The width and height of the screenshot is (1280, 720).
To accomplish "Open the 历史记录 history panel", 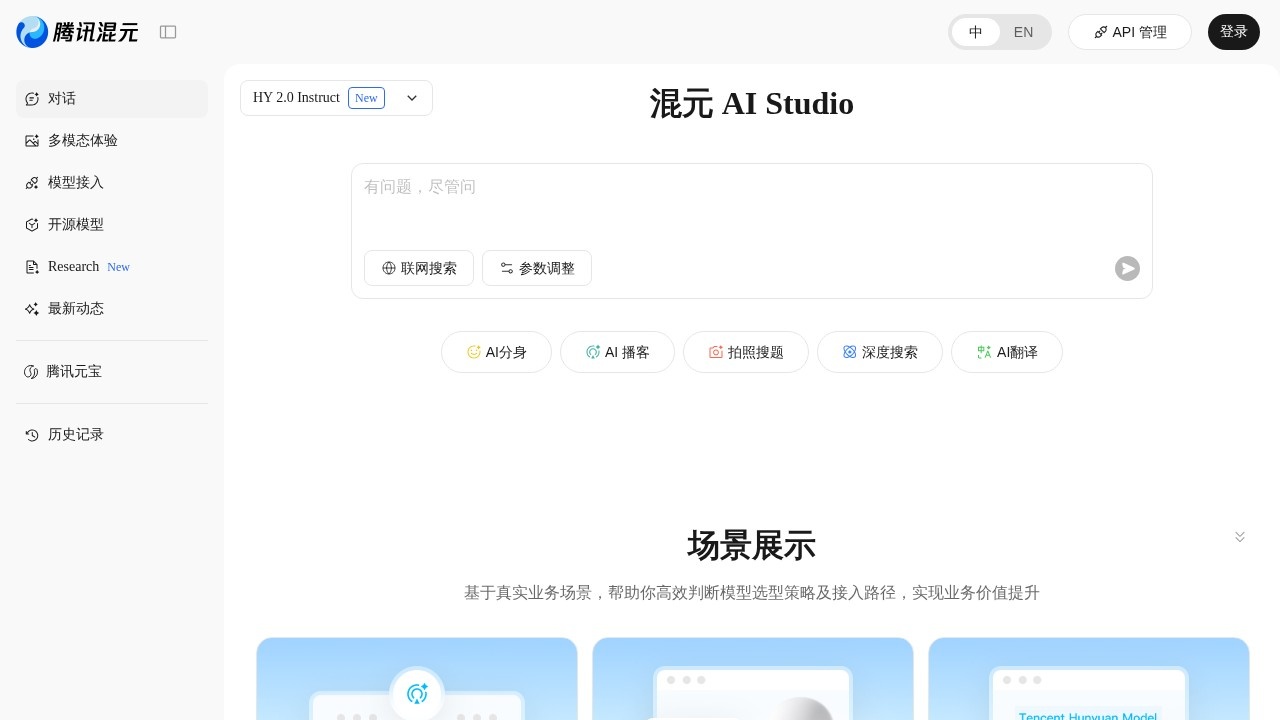I will pyautogui.click(x=76, y=434).
